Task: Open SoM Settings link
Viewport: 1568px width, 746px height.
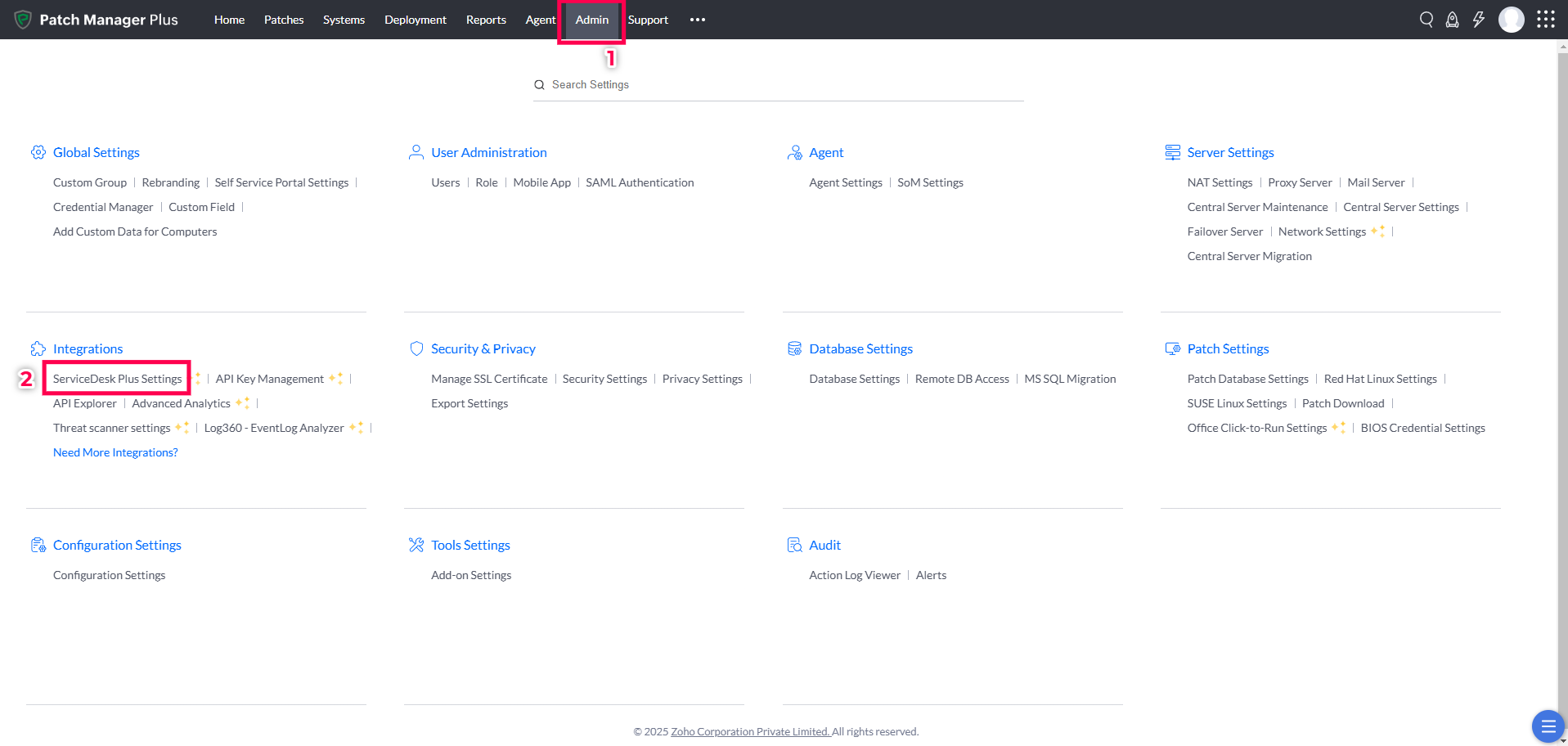Action: coord(930,182)
